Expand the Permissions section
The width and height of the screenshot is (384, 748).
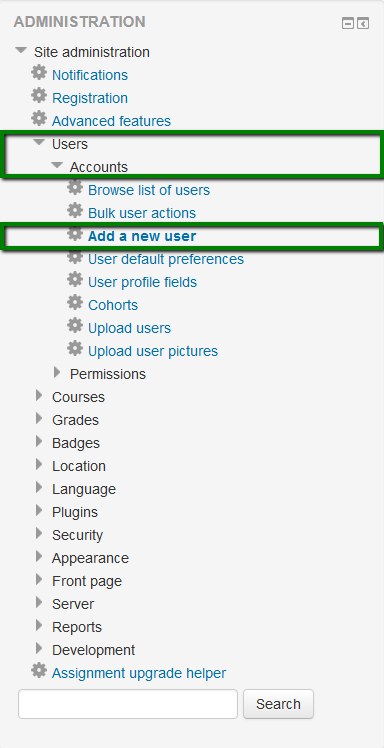57,372
